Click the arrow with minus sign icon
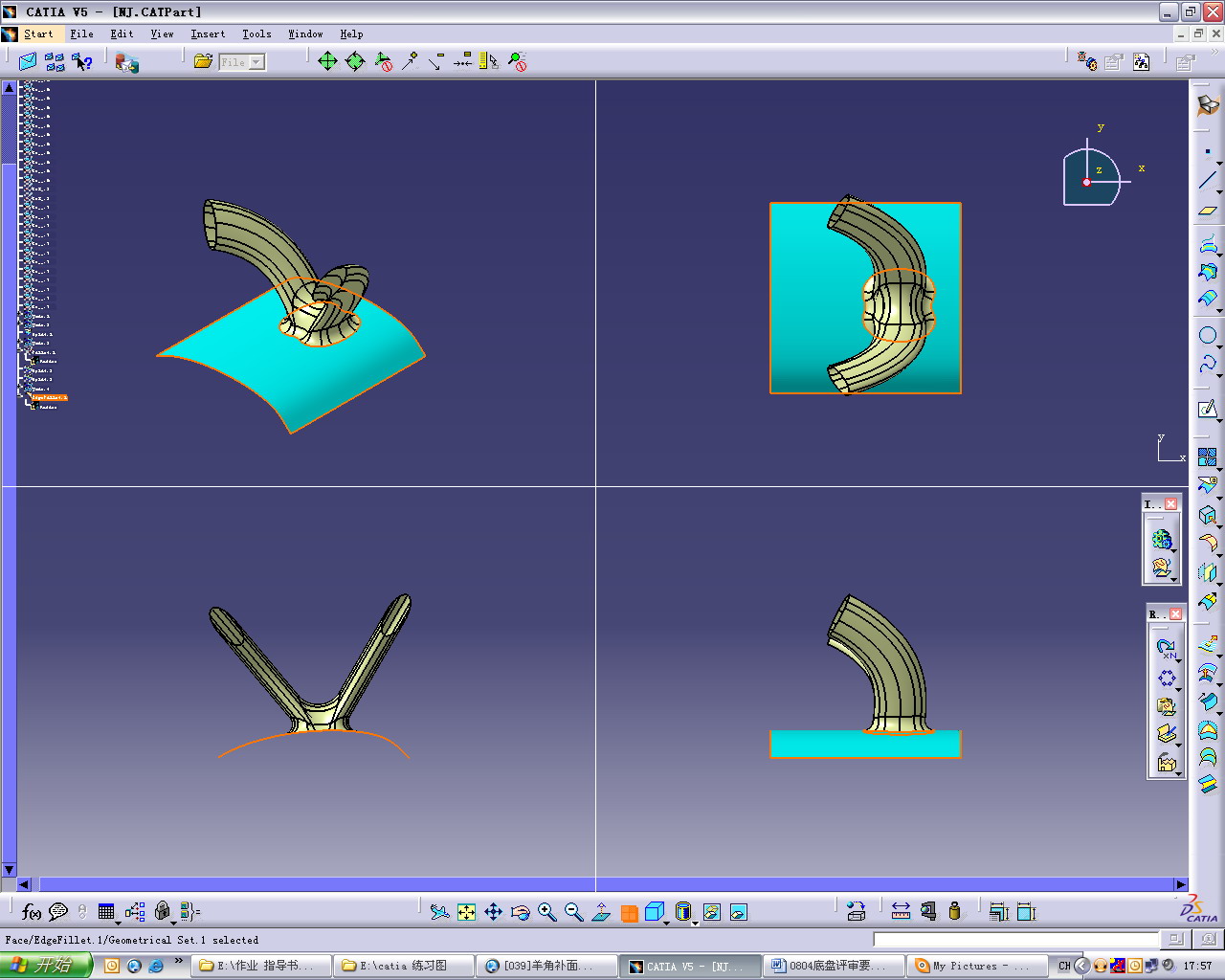The height and width of the screenshot is (980, 1225). pos(436,61)
